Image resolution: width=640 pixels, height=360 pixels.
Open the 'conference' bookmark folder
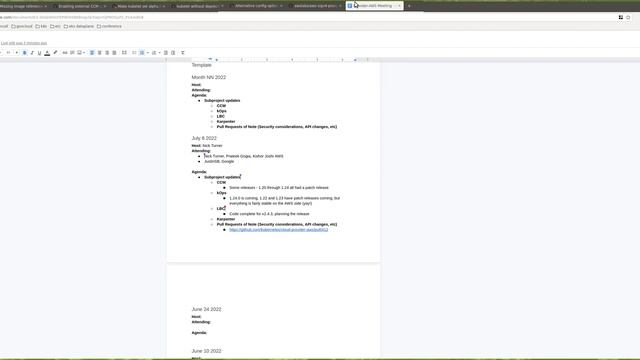pyautogui.click(x=109, y=27)
